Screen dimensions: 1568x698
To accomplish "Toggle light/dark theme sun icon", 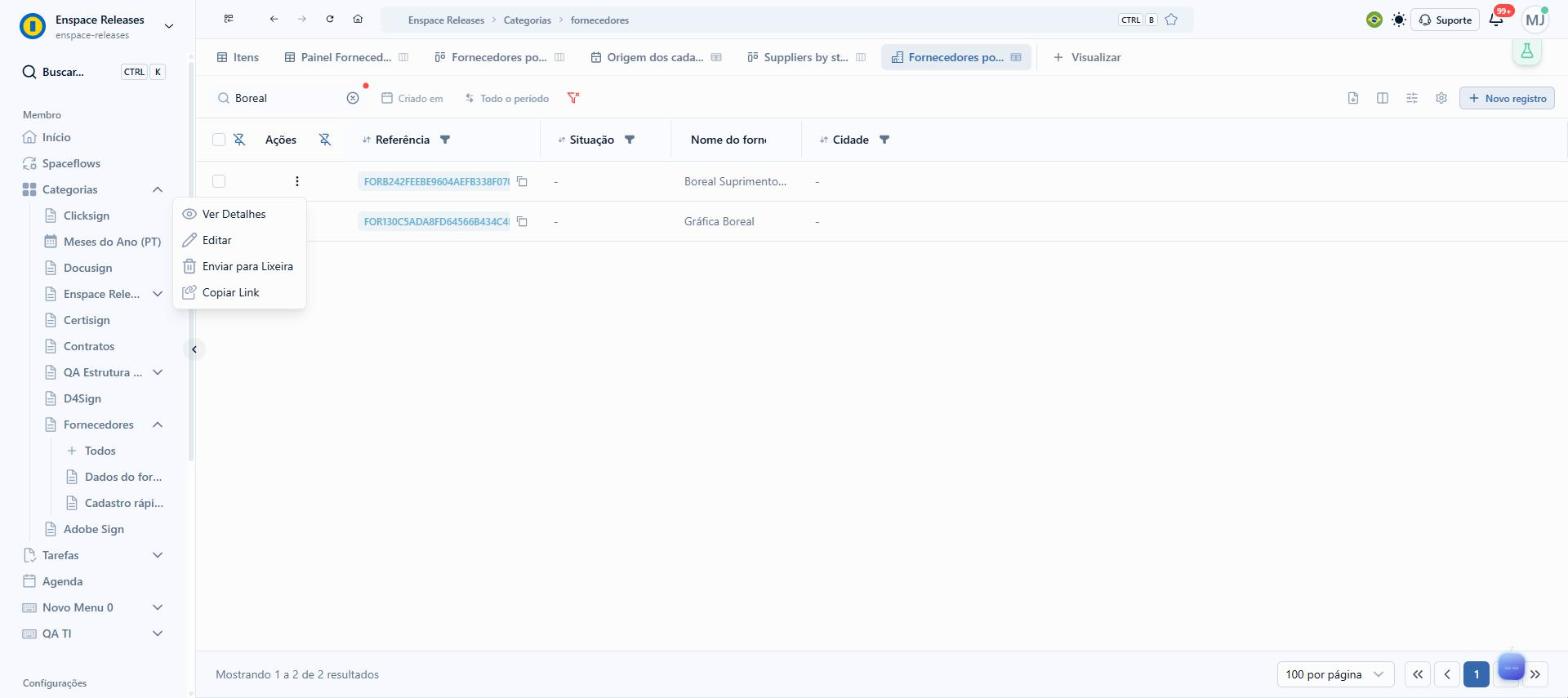I will (1398, 20).
